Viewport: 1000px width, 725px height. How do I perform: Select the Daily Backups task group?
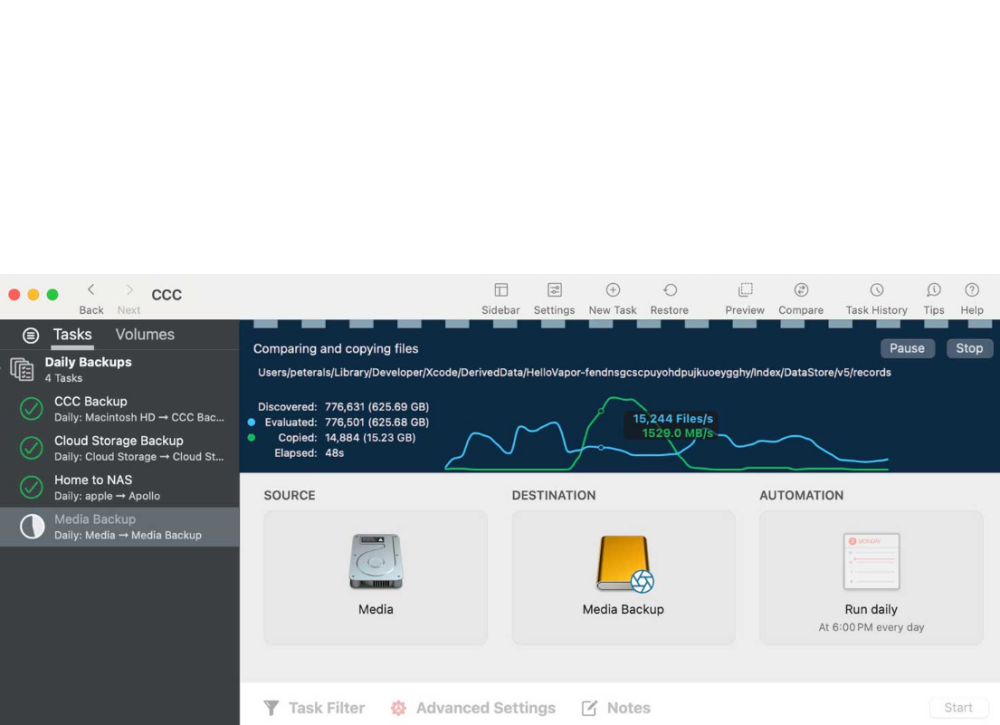point(120,369)
